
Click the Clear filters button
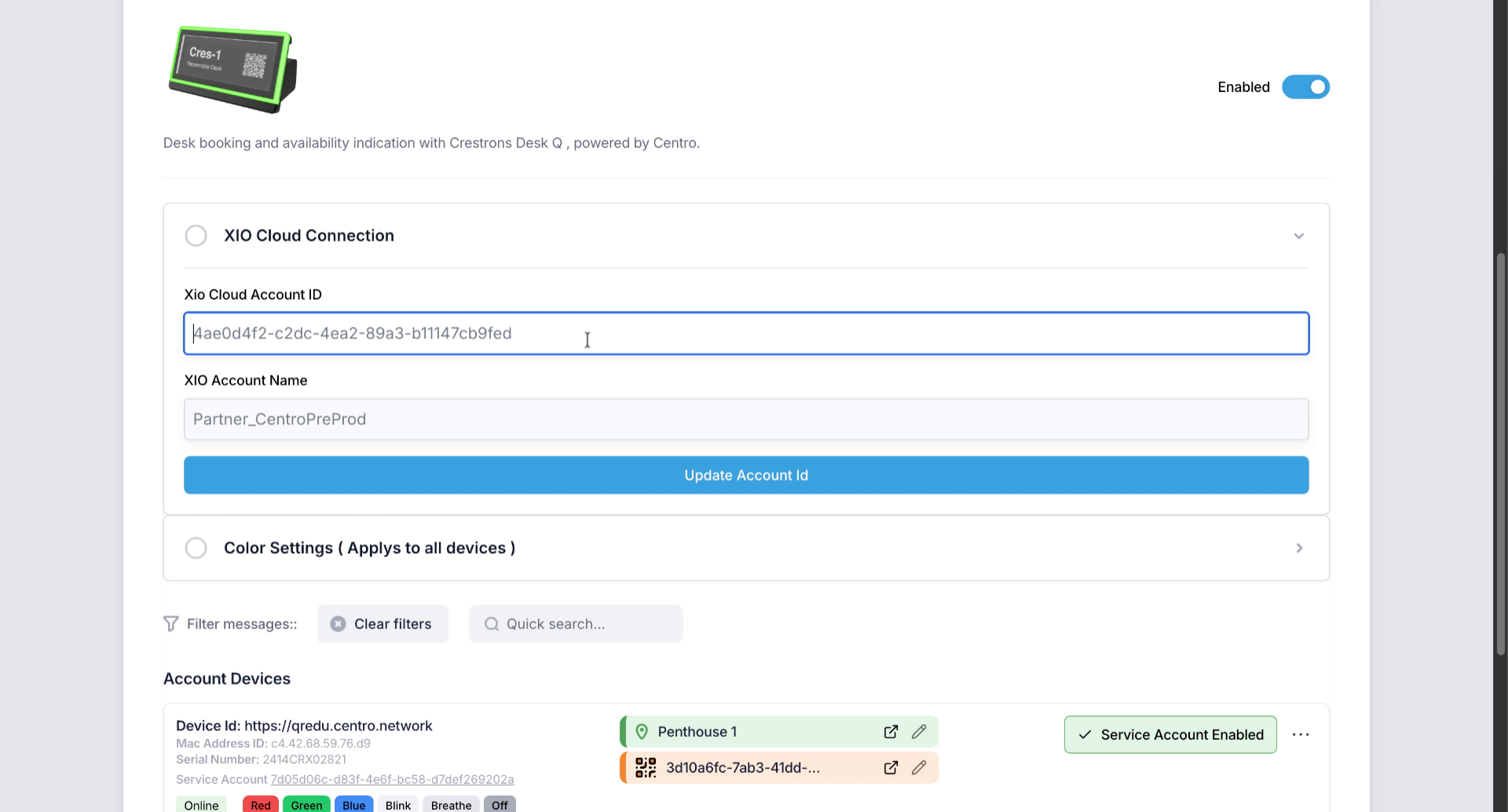click(x=382, y=624)
